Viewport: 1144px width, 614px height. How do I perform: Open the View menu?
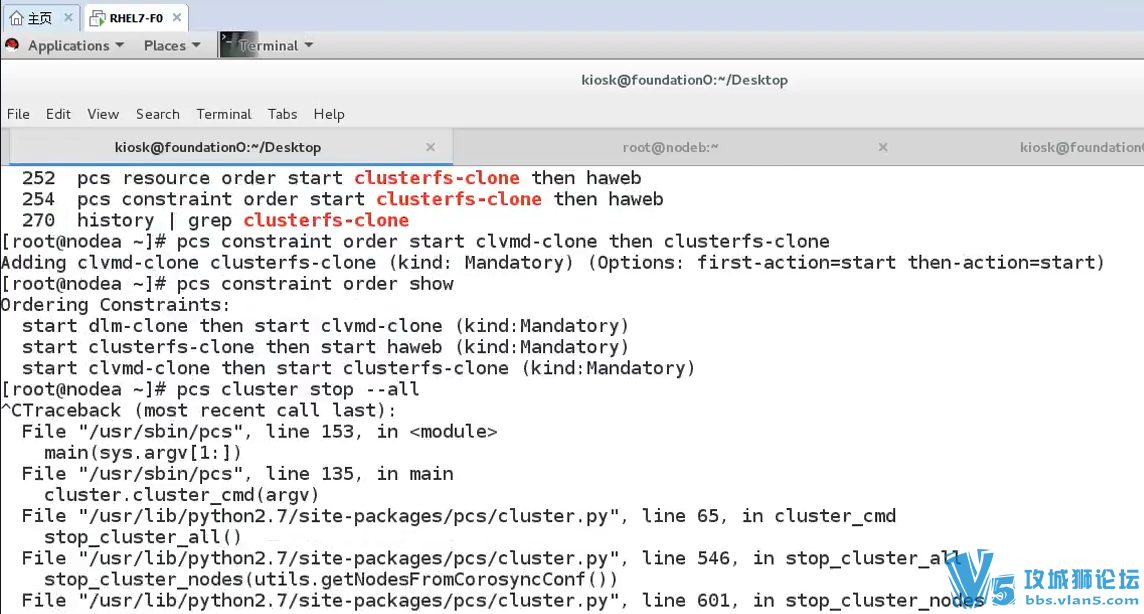coord(102,114)
